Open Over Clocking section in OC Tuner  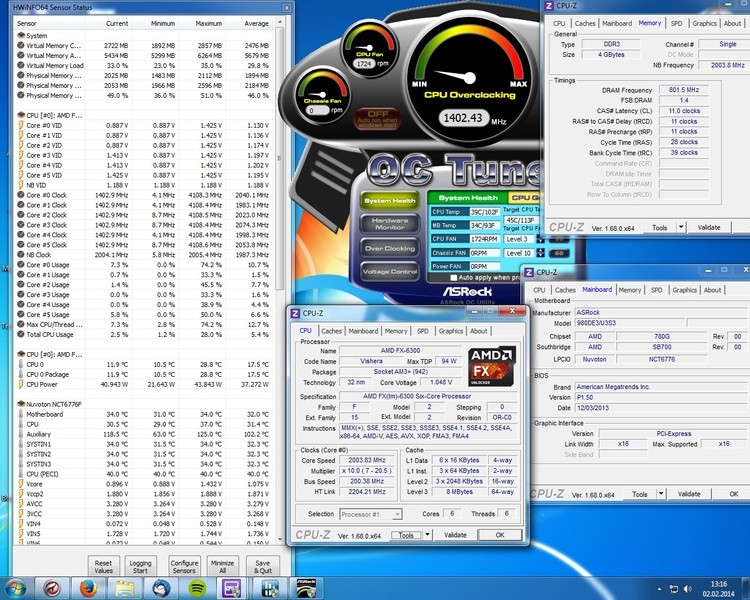(x=390, y=248)
